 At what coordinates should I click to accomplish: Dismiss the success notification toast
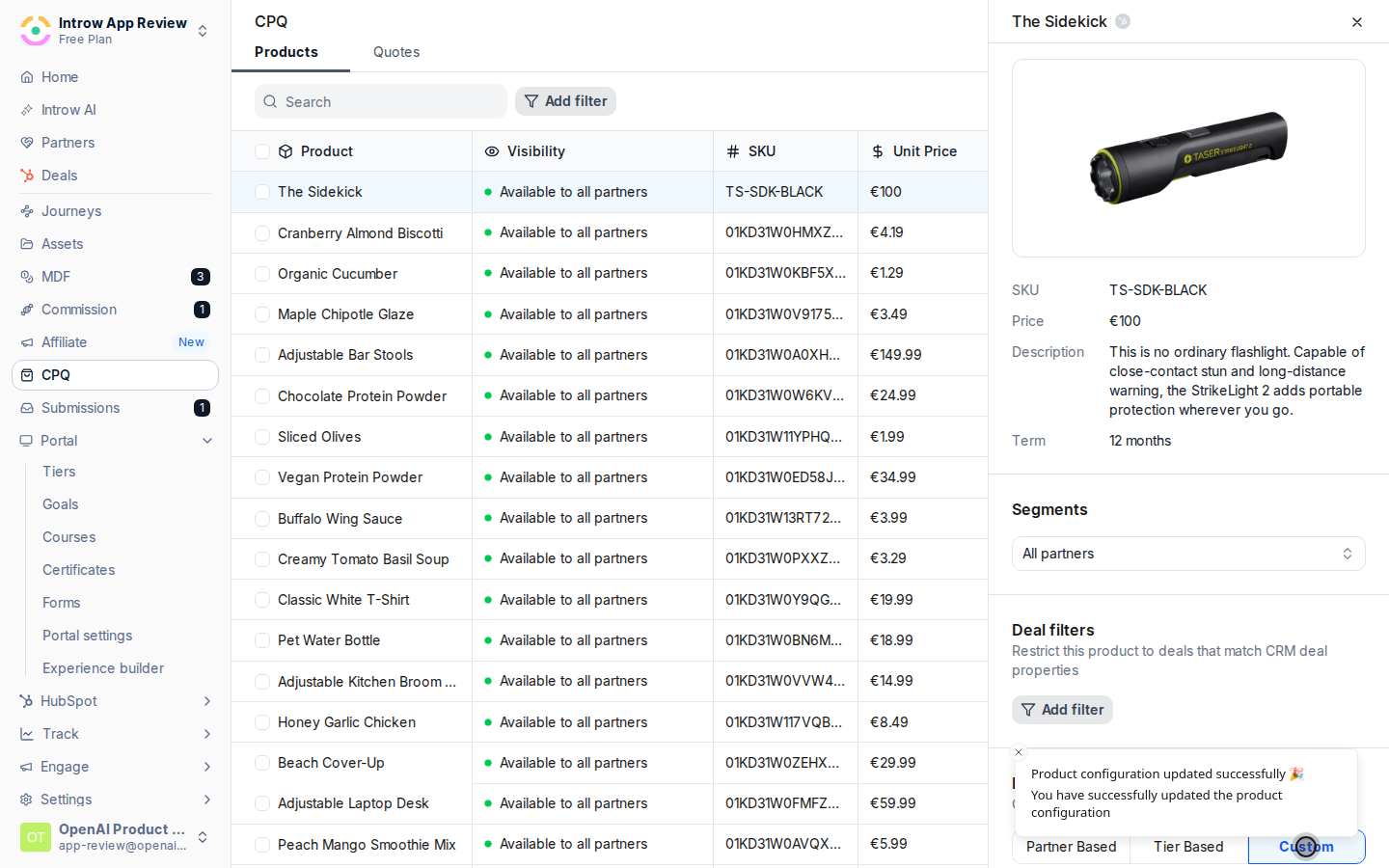[x=1019, y=752]
